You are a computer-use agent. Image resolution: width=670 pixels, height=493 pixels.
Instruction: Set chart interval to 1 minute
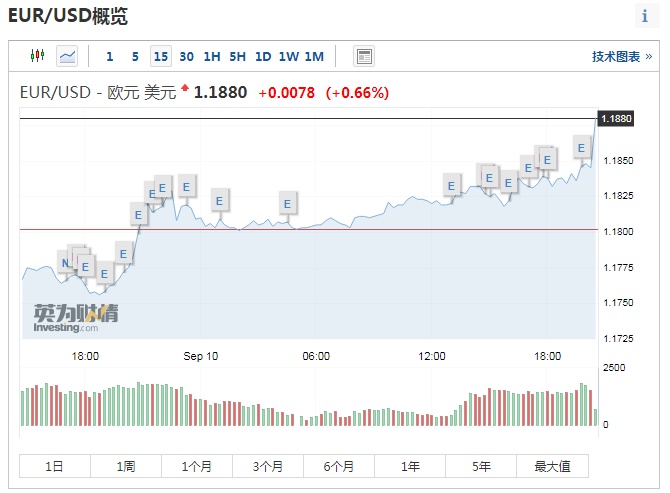pyautogui.click(x=109, y=57)
